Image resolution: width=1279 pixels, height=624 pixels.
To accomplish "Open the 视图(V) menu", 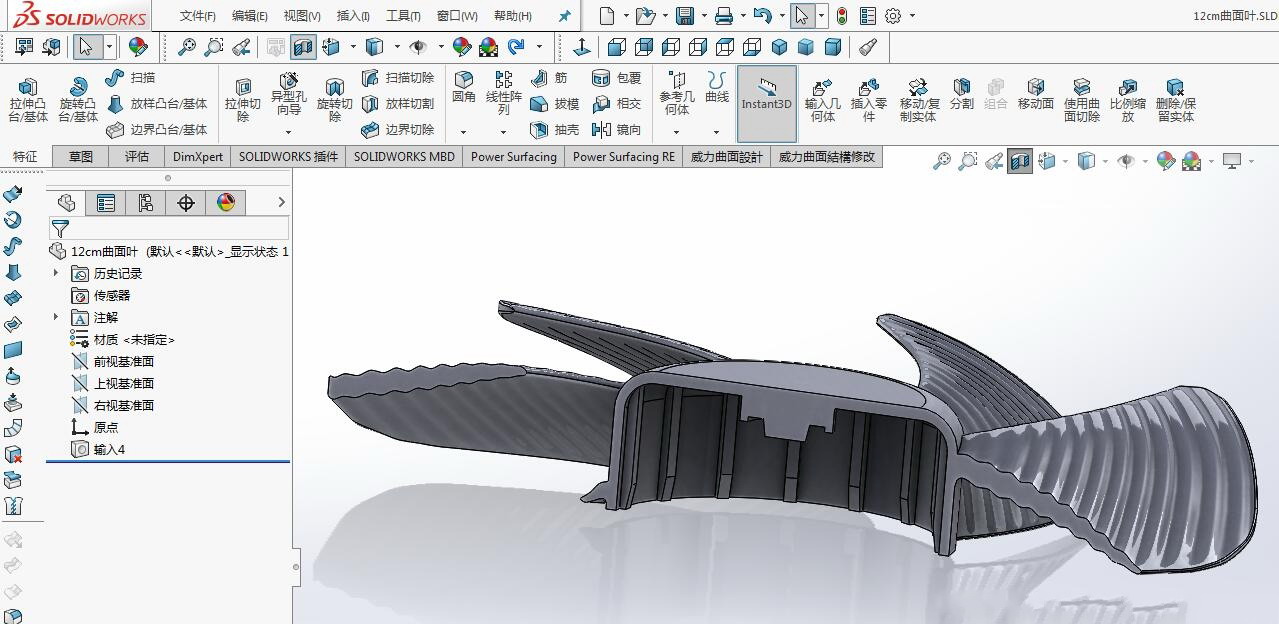I will [x=302, y=16].
